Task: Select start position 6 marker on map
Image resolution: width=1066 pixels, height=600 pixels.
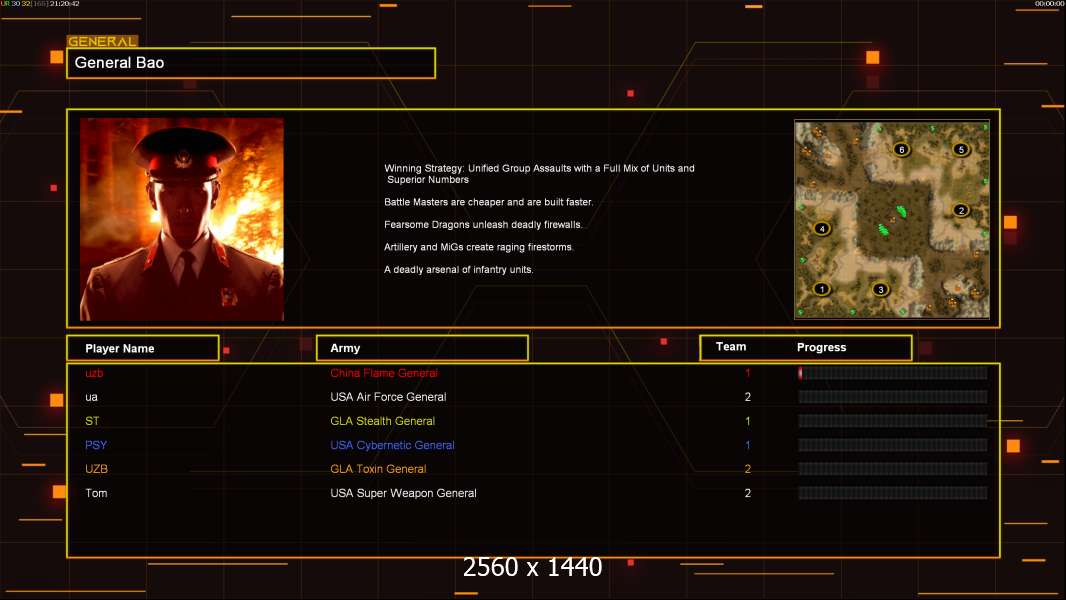Action: click(901, 150)
